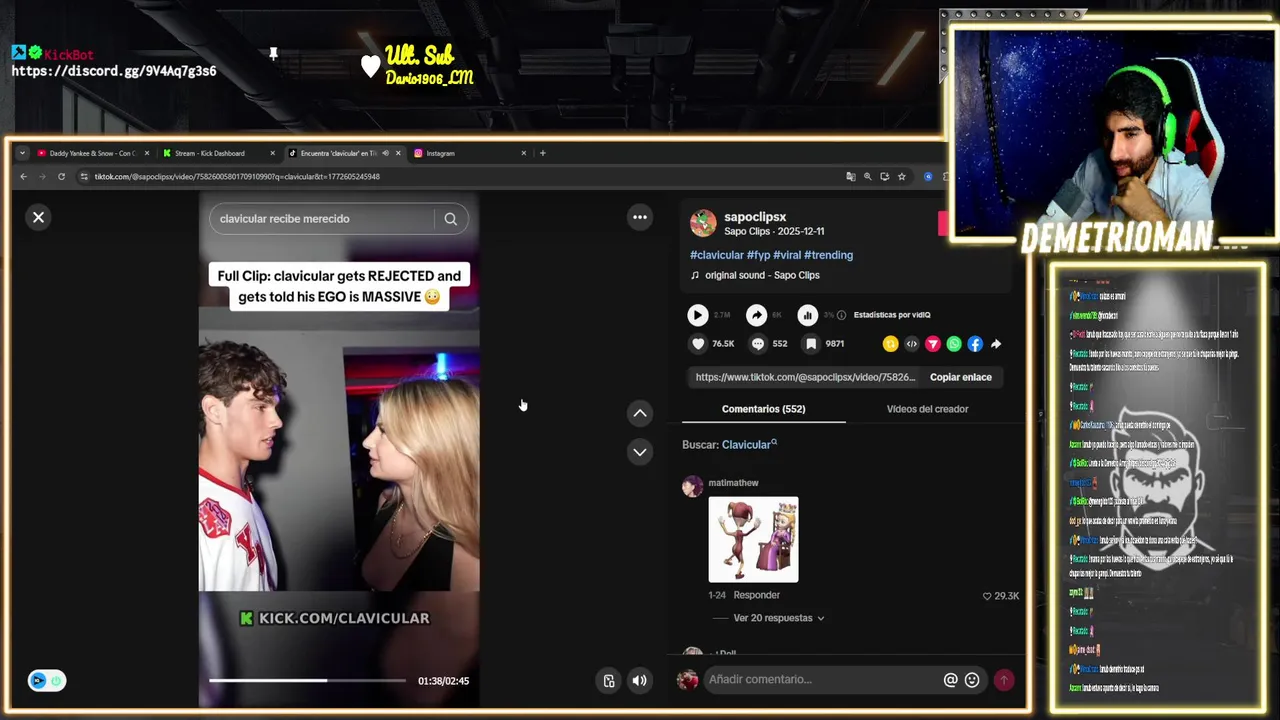Click the search magnifier in video search box

click(450, 219)
